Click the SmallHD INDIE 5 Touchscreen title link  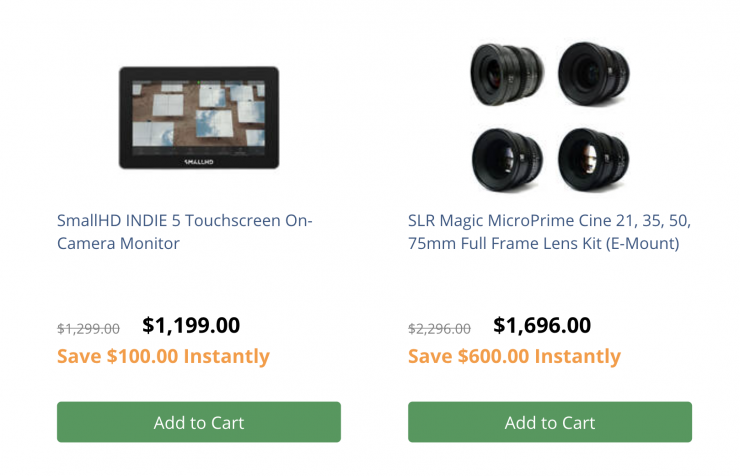(x=184, y=221)
